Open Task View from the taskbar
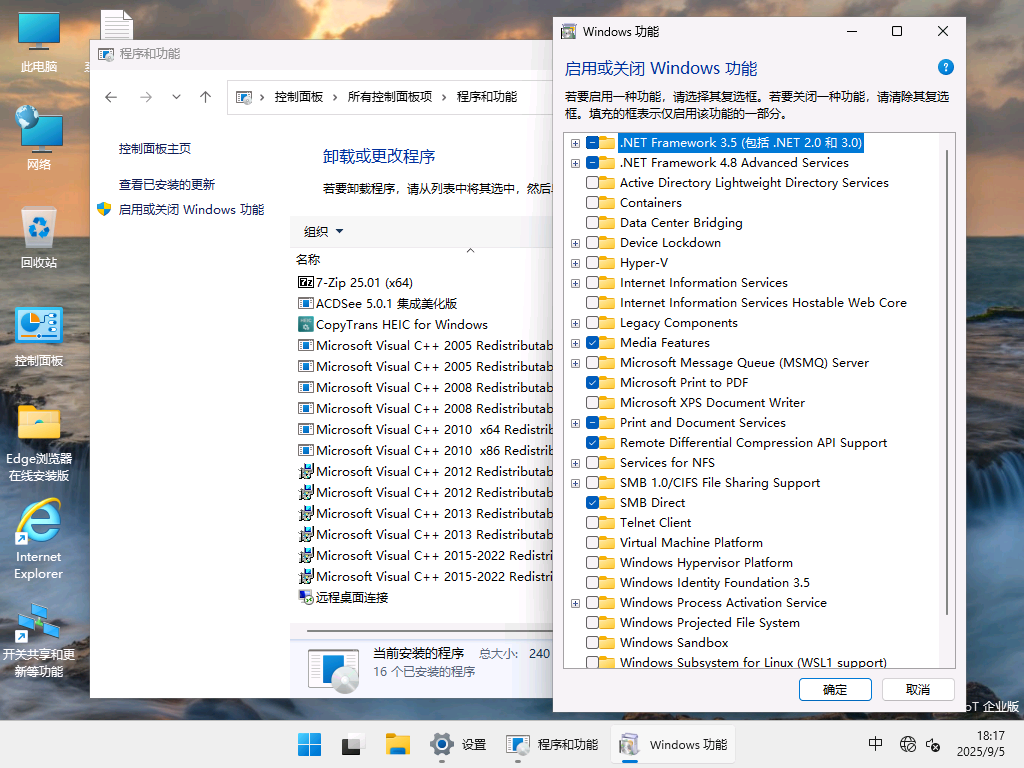This screenshot has width=1024, height=768. pyautogui.click(x=353, y=744)
